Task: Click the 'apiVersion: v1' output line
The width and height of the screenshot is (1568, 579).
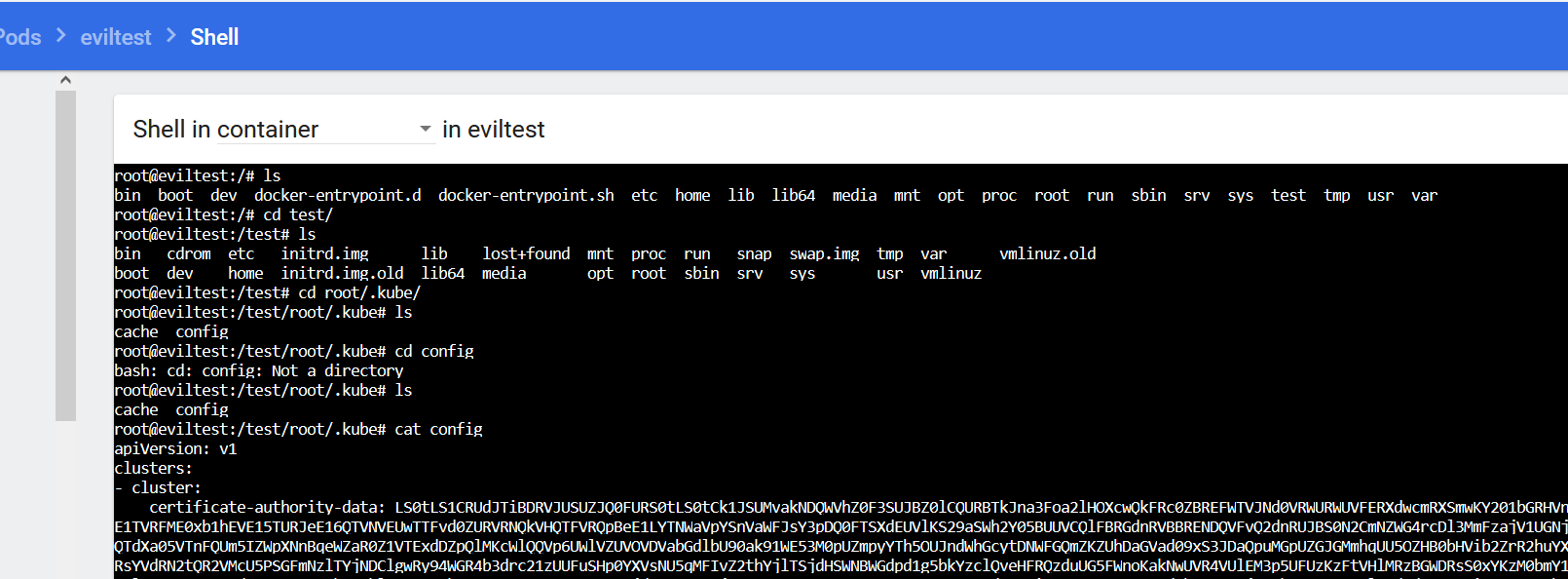Action: tap(175, 448)
